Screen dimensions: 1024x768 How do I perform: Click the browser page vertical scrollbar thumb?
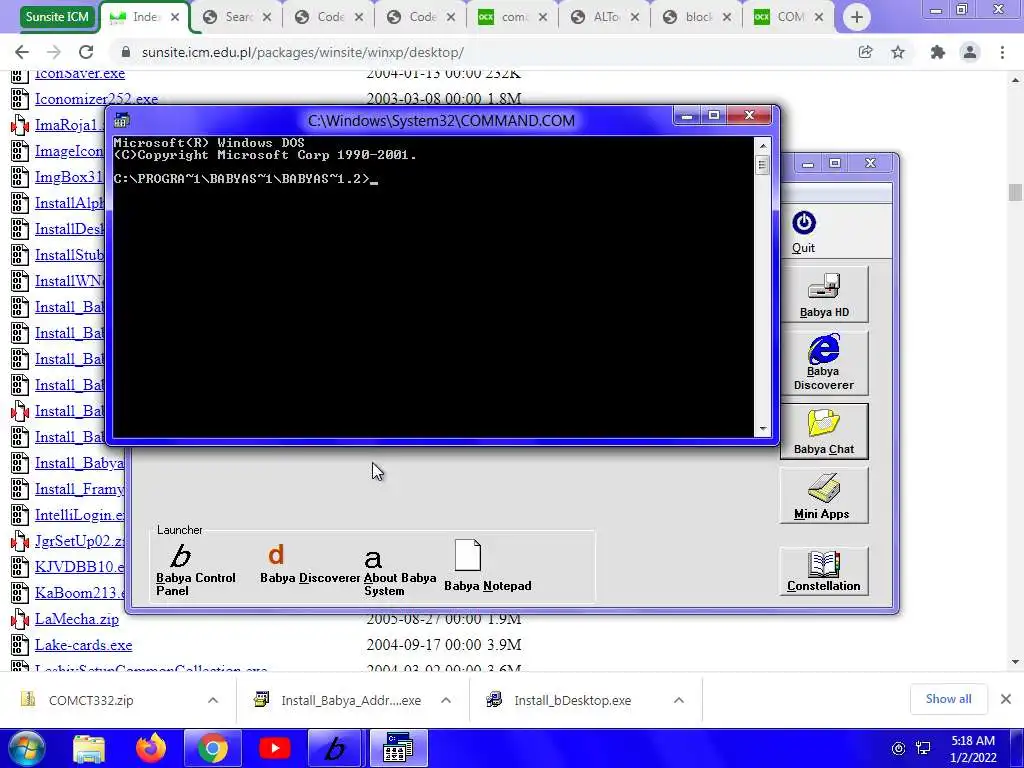click(1014, 193)
